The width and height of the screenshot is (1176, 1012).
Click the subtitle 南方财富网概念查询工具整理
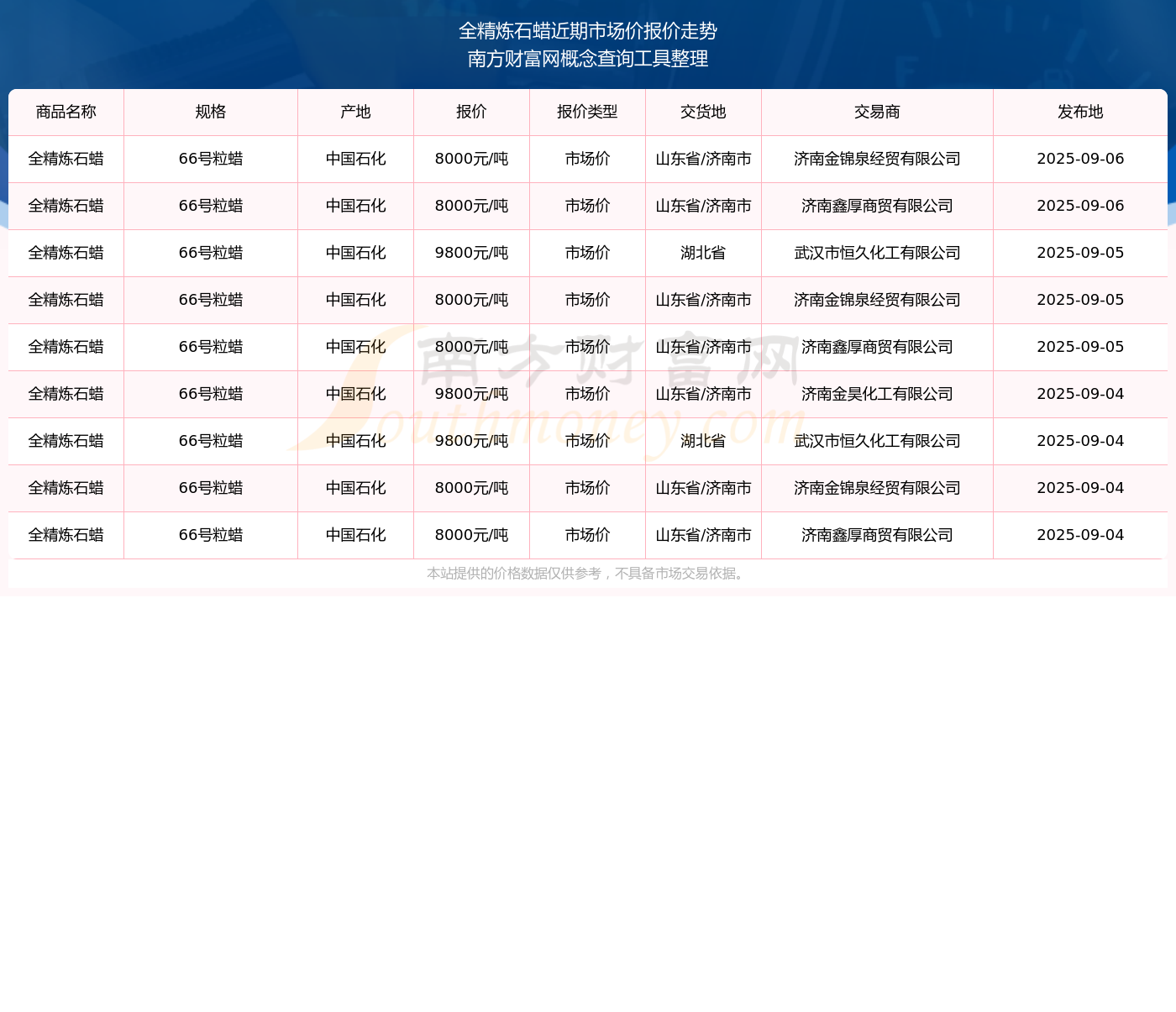point(588,59)
